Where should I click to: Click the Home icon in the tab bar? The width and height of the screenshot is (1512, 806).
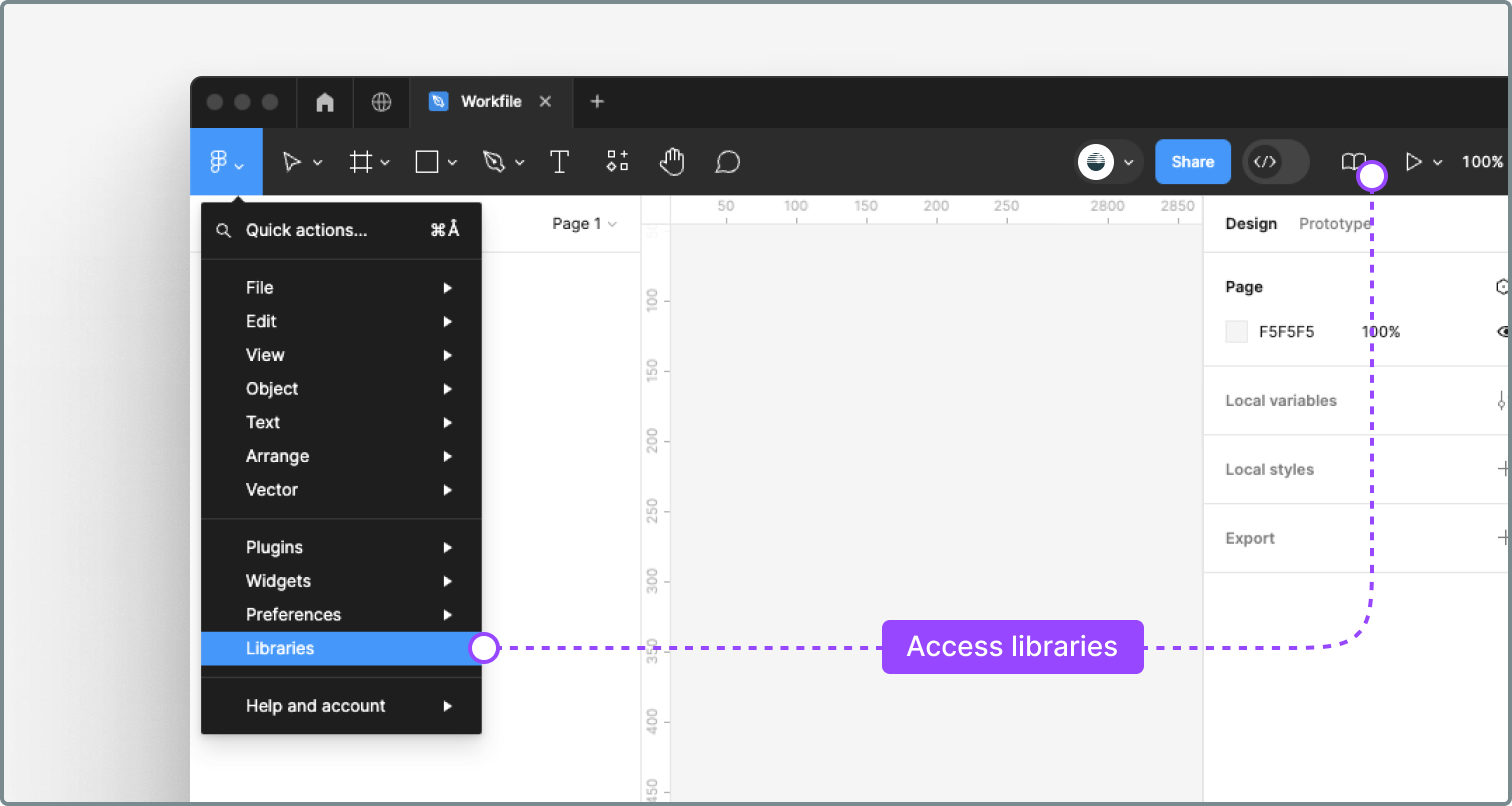324,101
